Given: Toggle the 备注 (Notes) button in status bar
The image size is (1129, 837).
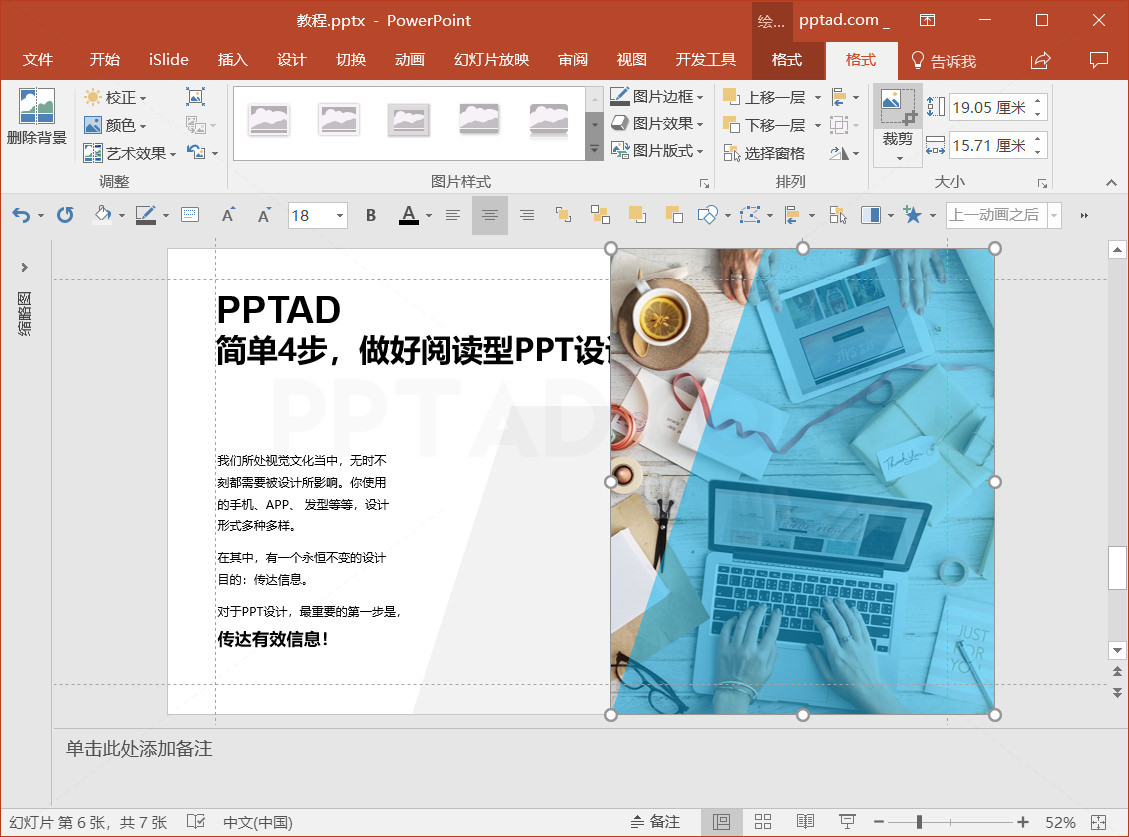Looking at the screenshot, I should 655,822.
